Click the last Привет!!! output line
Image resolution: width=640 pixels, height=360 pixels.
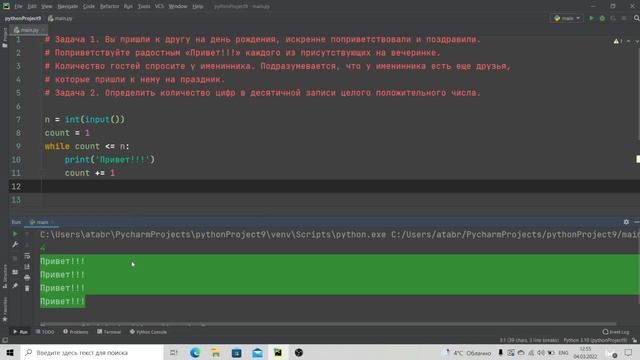(x=62, y=301)
